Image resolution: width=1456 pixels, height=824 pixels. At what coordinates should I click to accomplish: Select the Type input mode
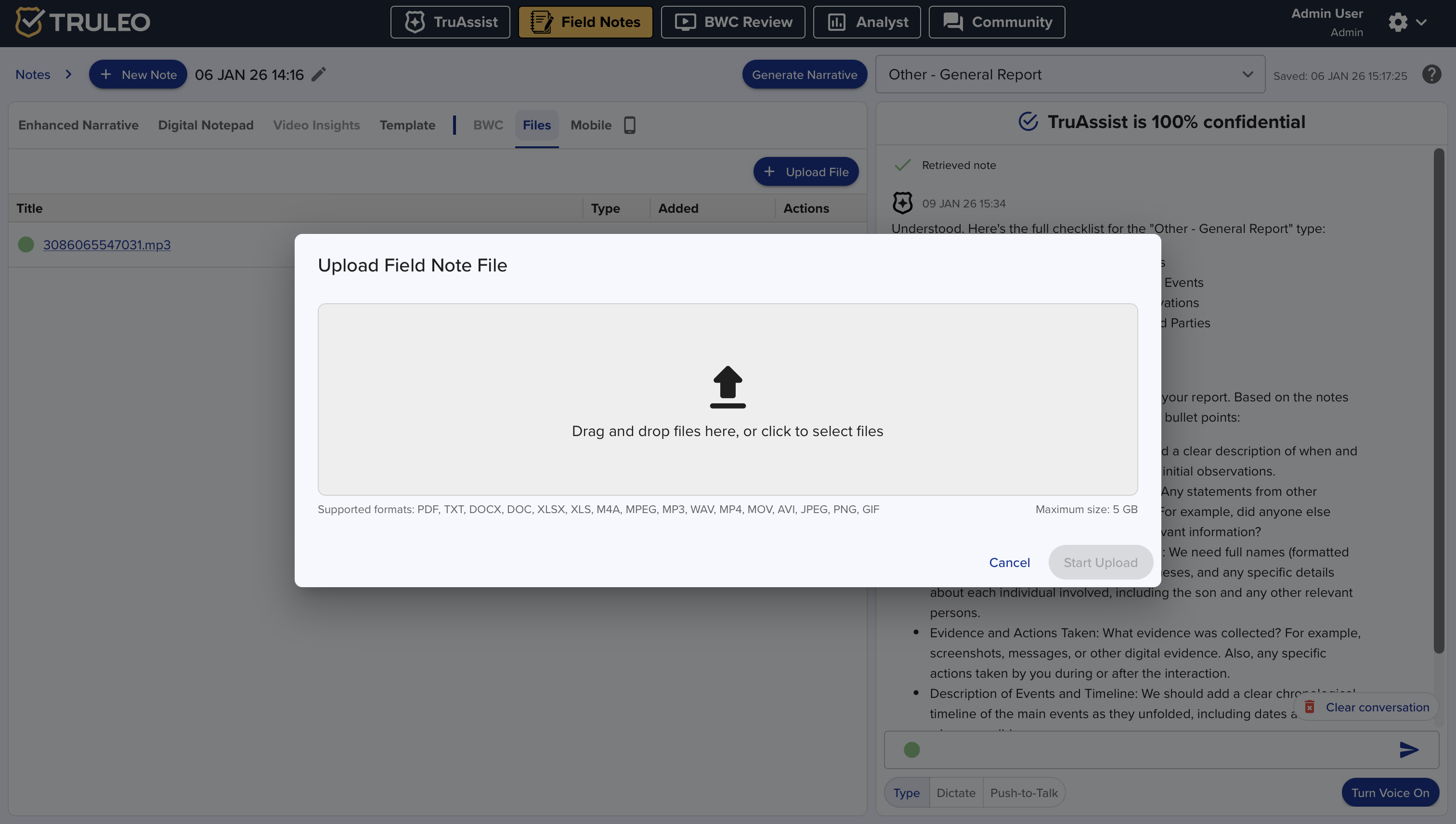click(x=906, y=793)
